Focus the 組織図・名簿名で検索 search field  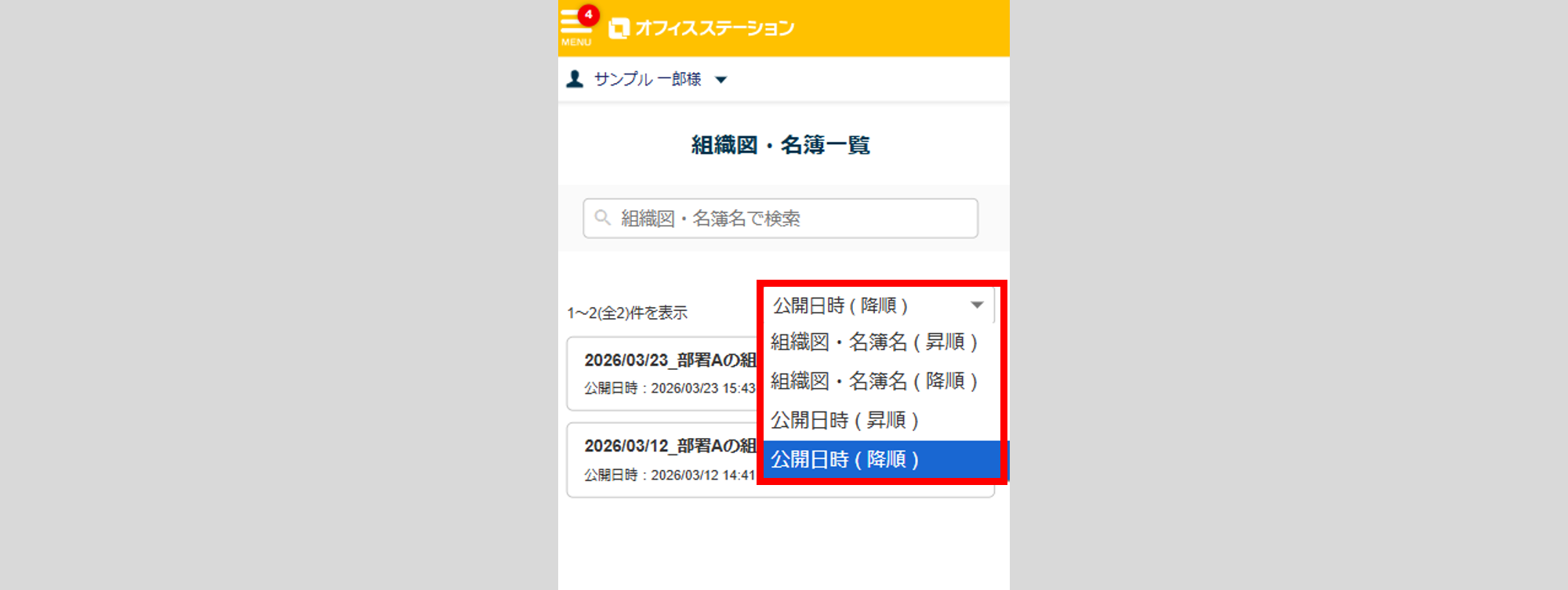(x=780, y=218)
